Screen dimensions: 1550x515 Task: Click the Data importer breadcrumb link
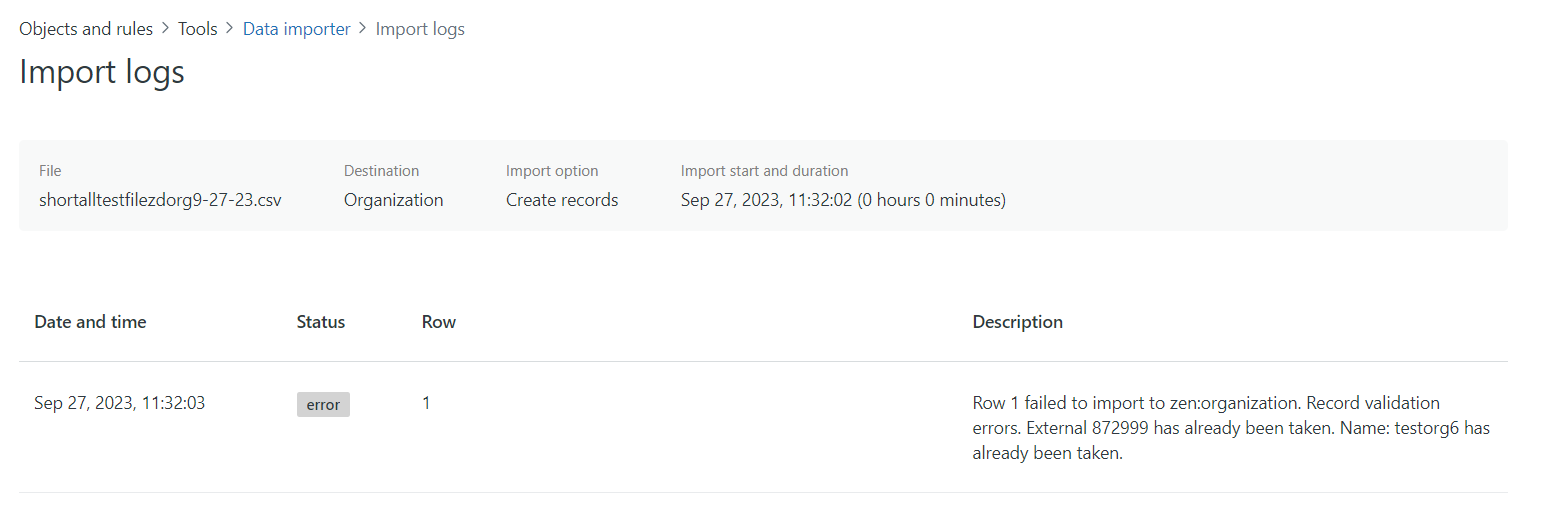click(x=296, y=29)
